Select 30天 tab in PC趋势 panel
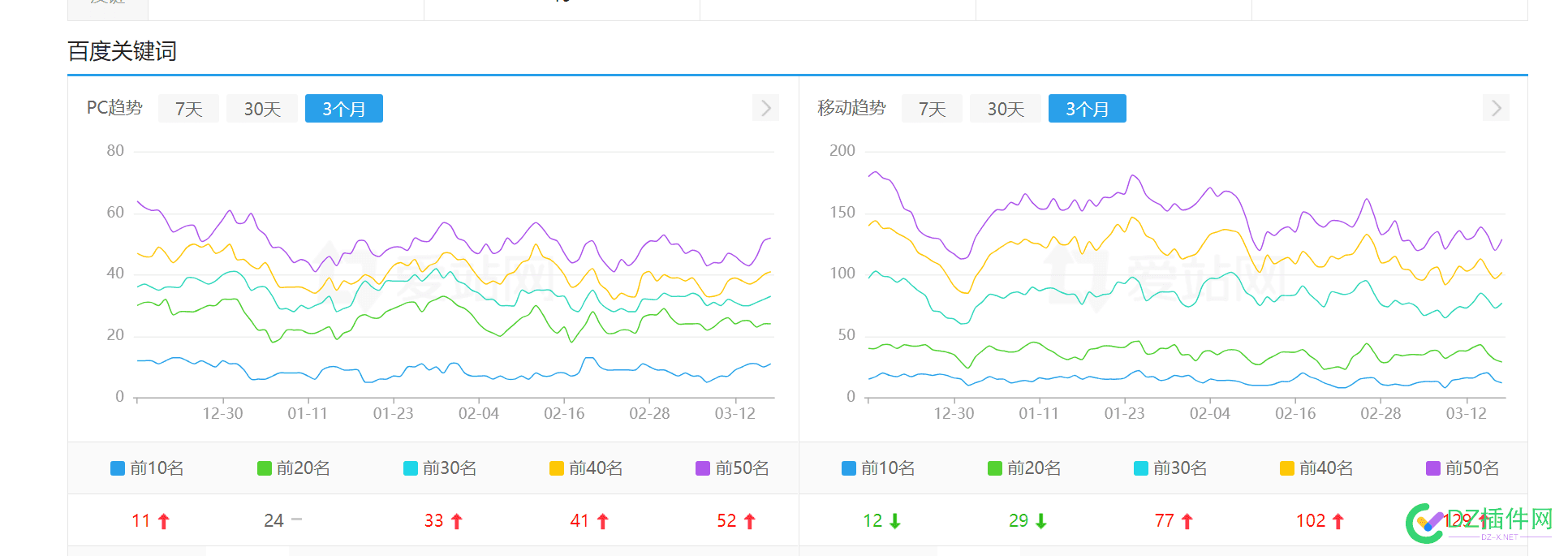 click(262, 109)
